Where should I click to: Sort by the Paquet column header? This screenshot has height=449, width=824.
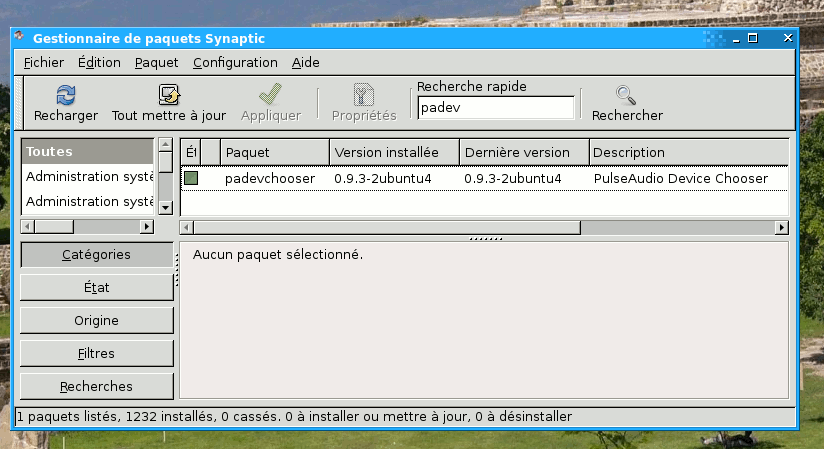click(x=275, y=152)
